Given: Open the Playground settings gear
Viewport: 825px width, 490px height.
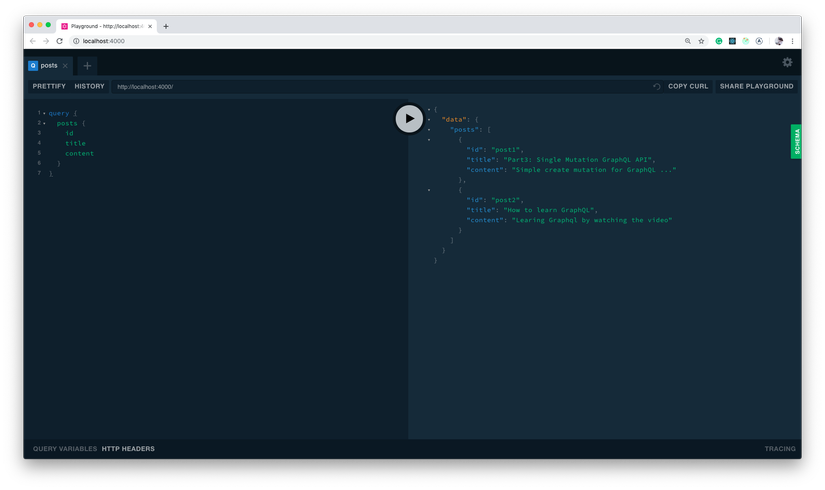Looking at the screenshot, I should 787,62.
